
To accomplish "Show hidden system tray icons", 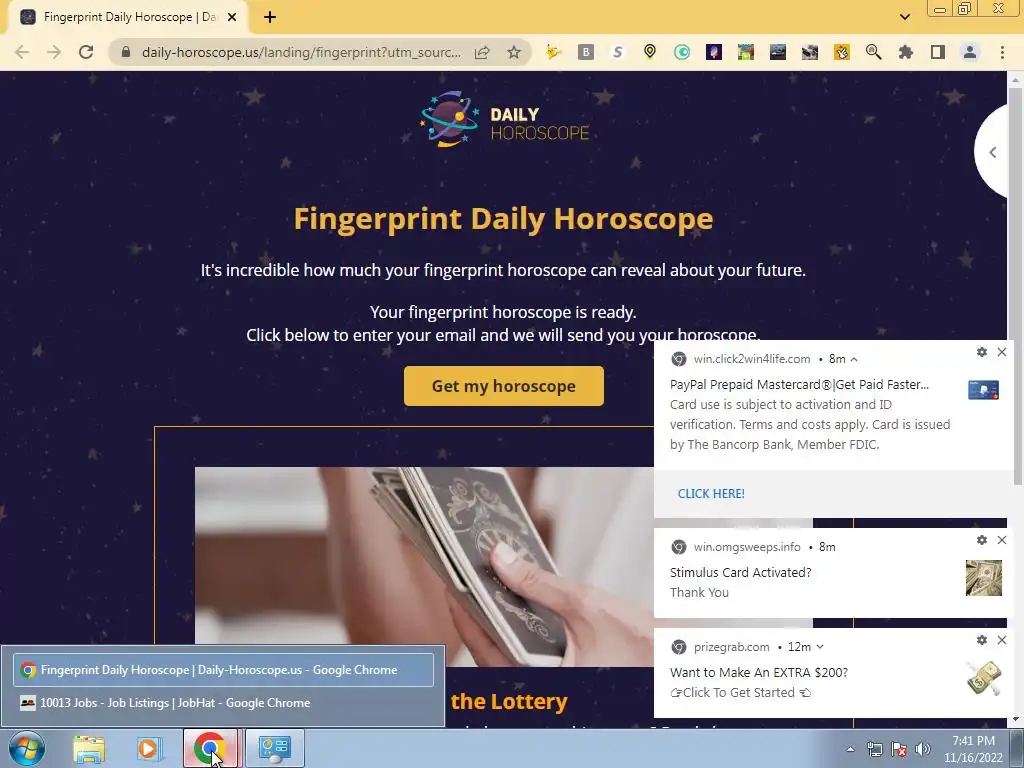I will (x=850, y=749).
